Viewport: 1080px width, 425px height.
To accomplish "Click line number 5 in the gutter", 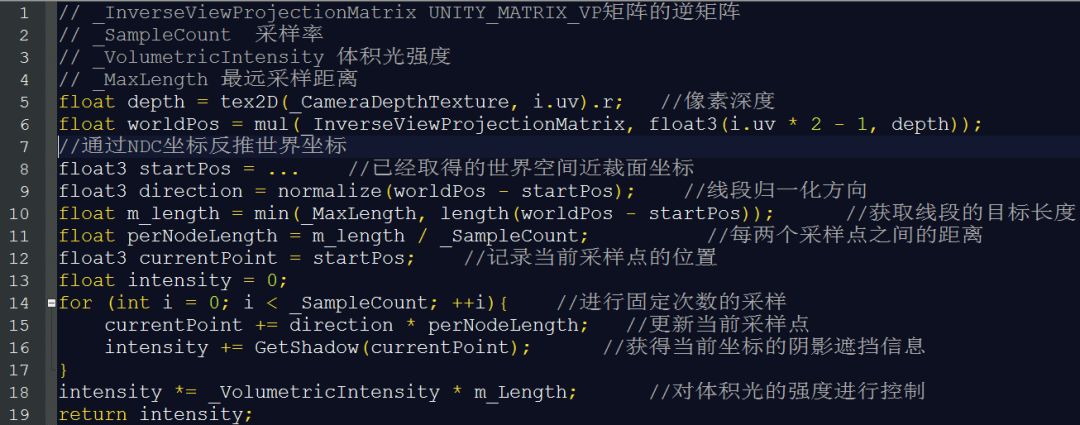I will click(x=24, y=101).
